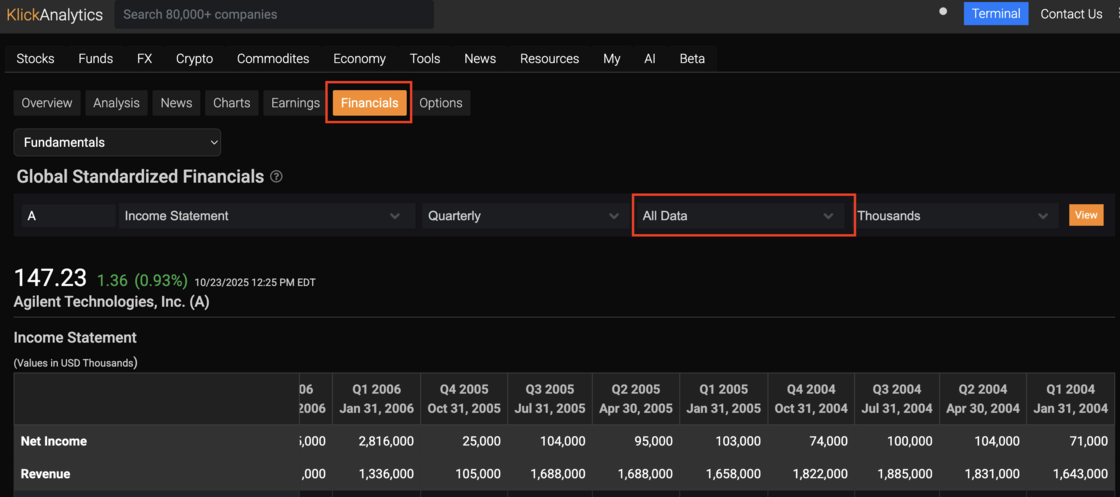Open the Resources menu

click(549, 59)
